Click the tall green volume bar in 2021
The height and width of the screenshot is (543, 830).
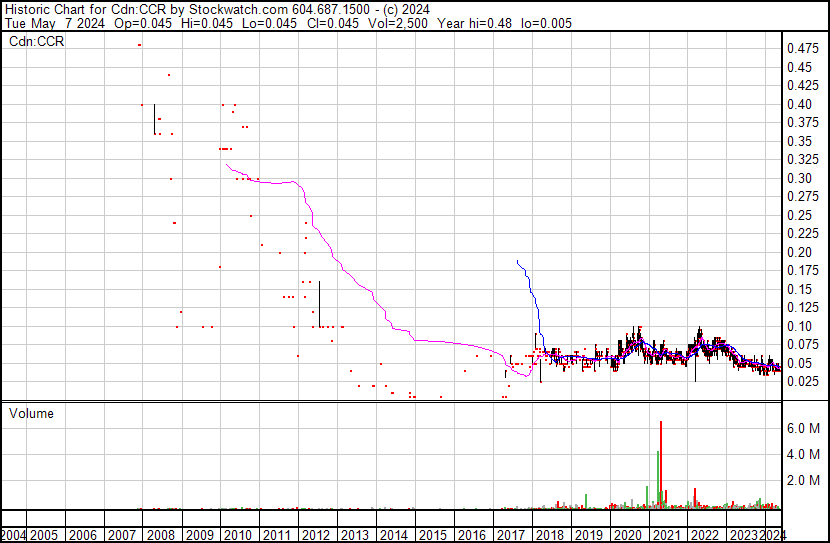click(658, 479)
